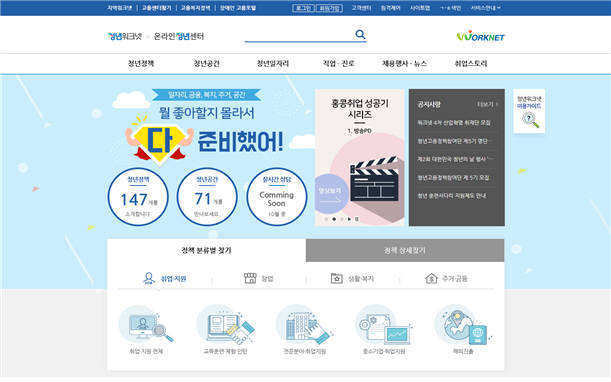The width and height of the screenshot is (611, 382).
Task: Click the 청년워크넷 logo in header
Action: click(125, 36)
